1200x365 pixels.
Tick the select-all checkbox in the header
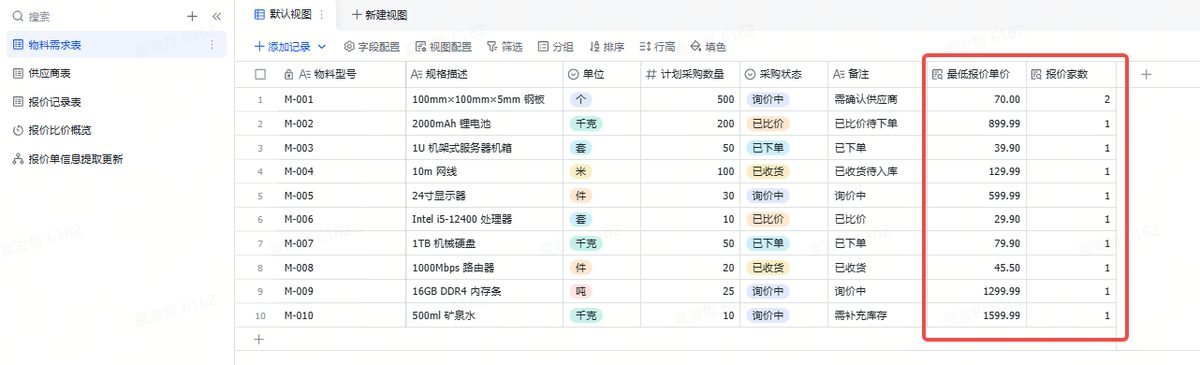pyautogui.click(x=261, y=74)
